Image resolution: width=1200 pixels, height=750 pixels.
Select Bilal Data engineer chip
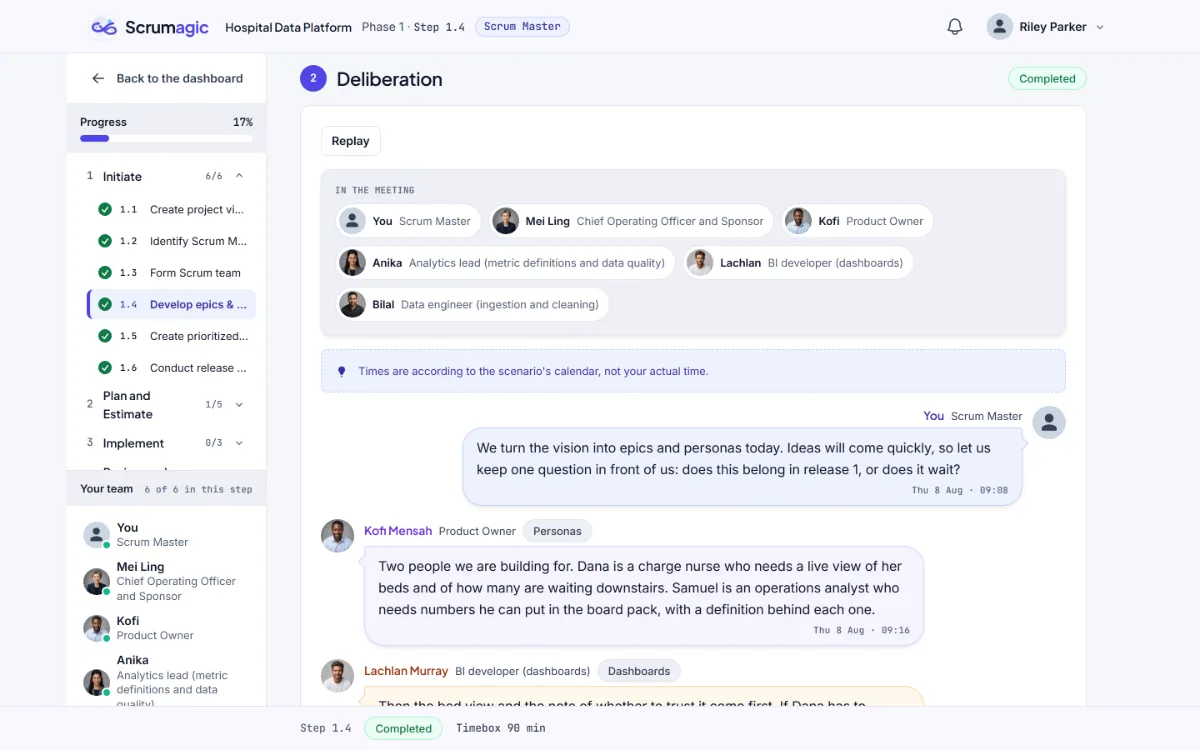point(472,304)
